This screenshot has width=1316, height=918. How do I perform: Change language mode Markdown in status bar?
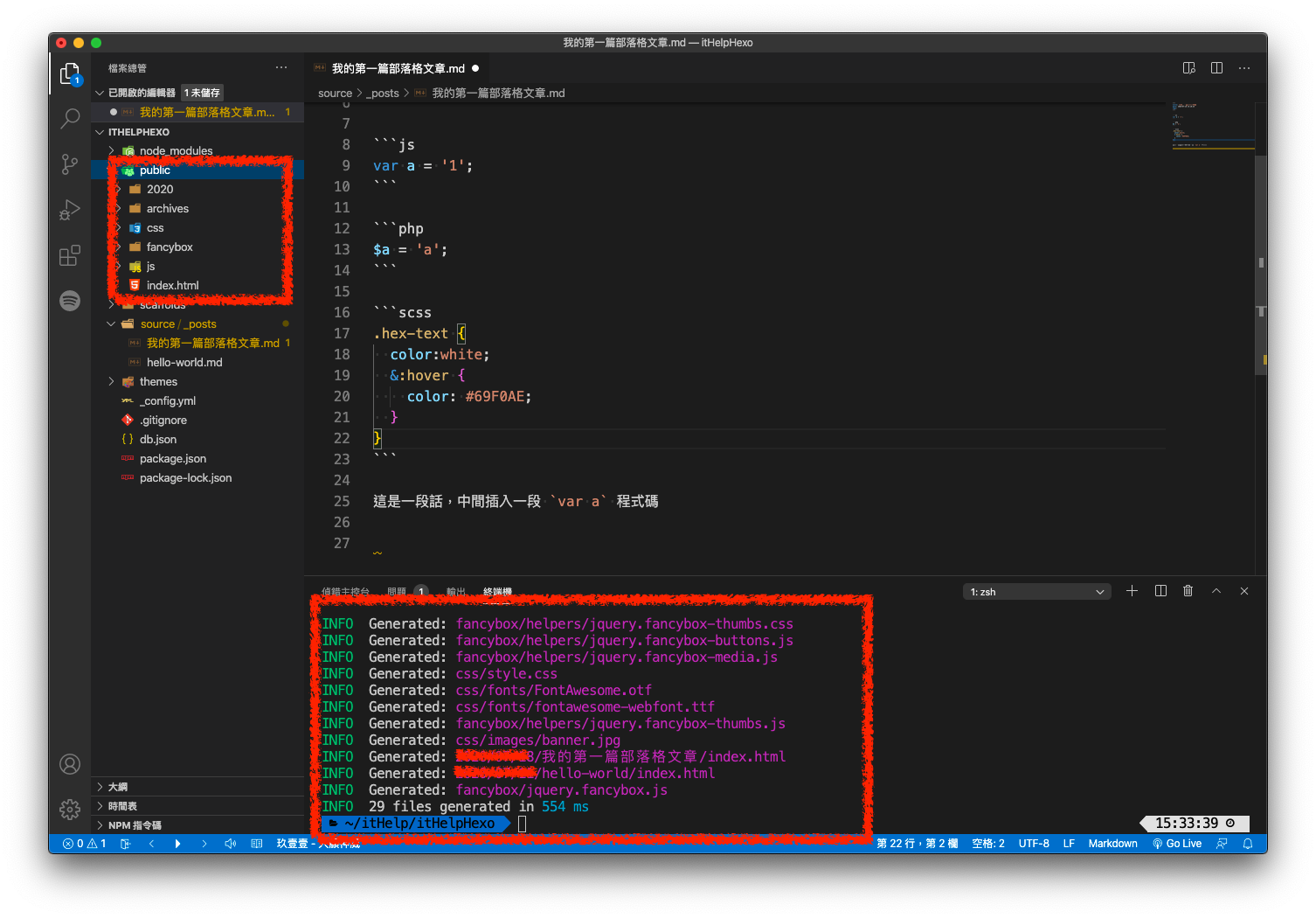(x=1112, y=844)
